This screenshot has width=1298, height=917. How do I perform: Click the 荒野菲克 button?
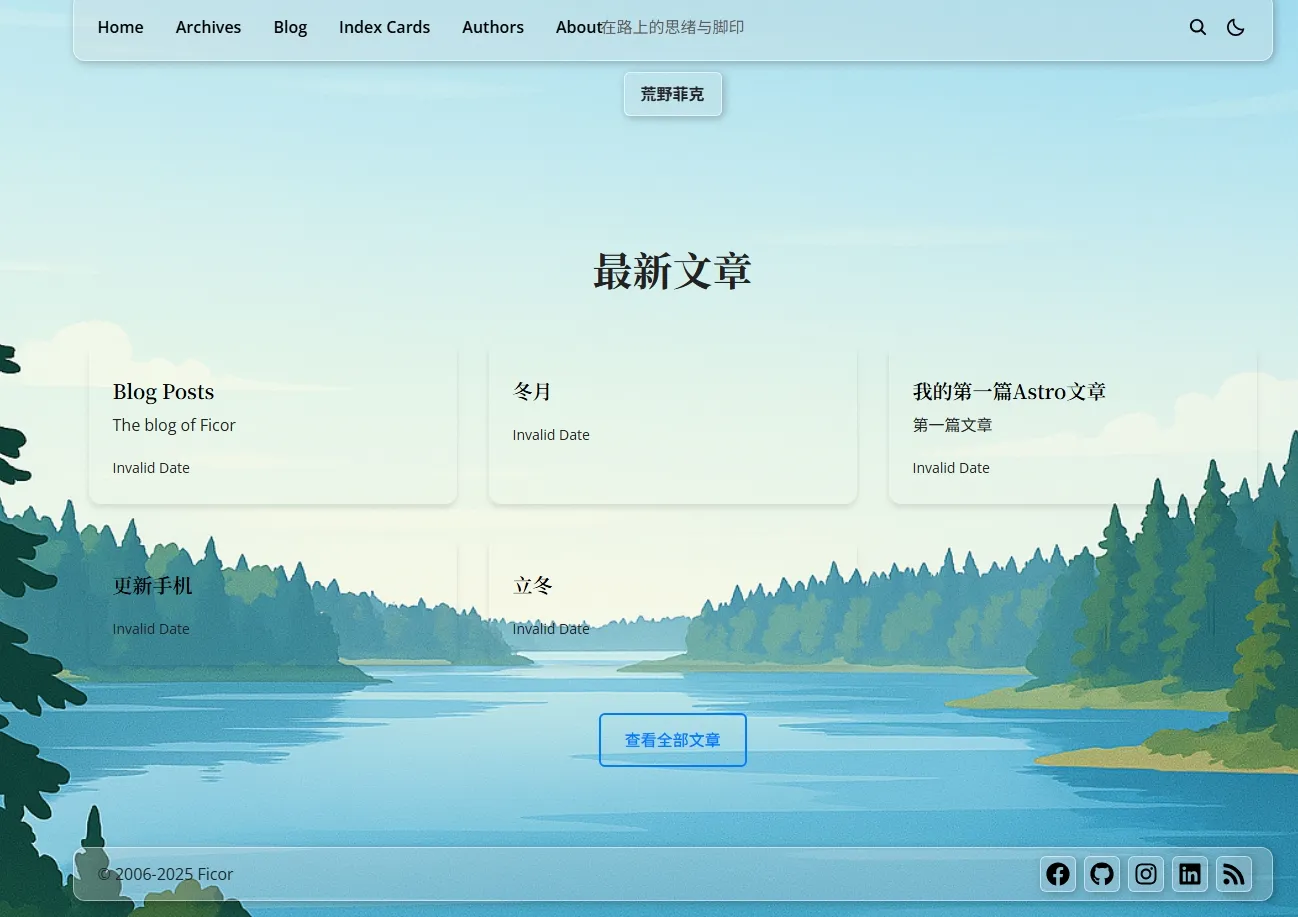point(672,94)
